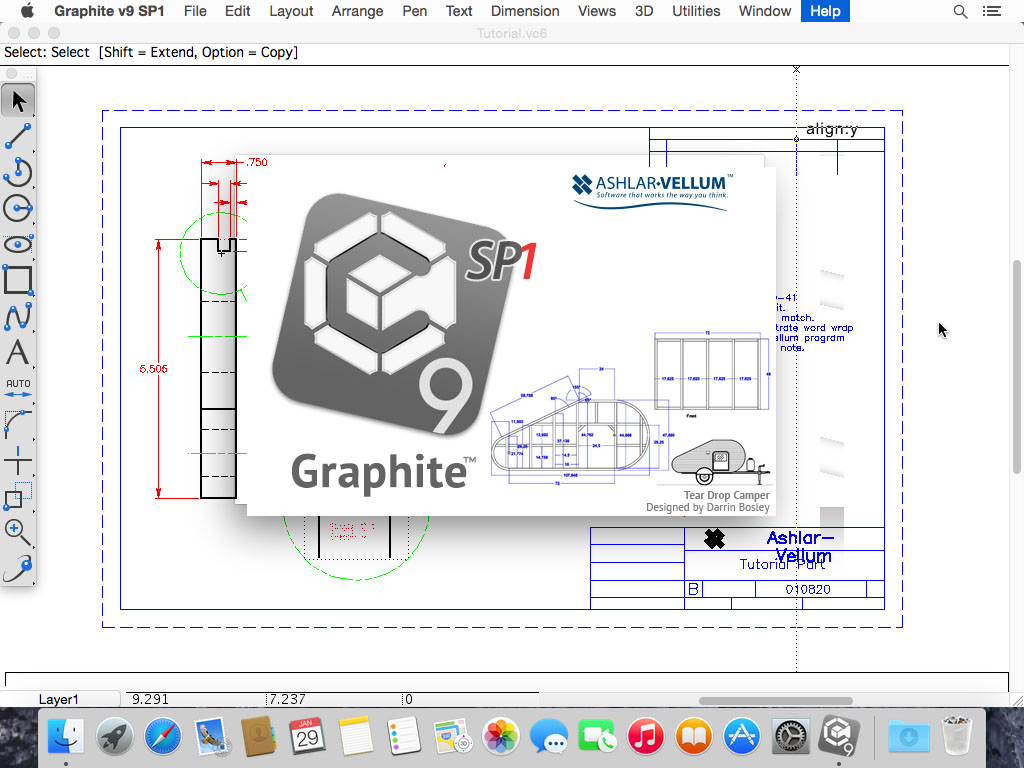Select the bottom curved pen tool

[x=18, y=567]
